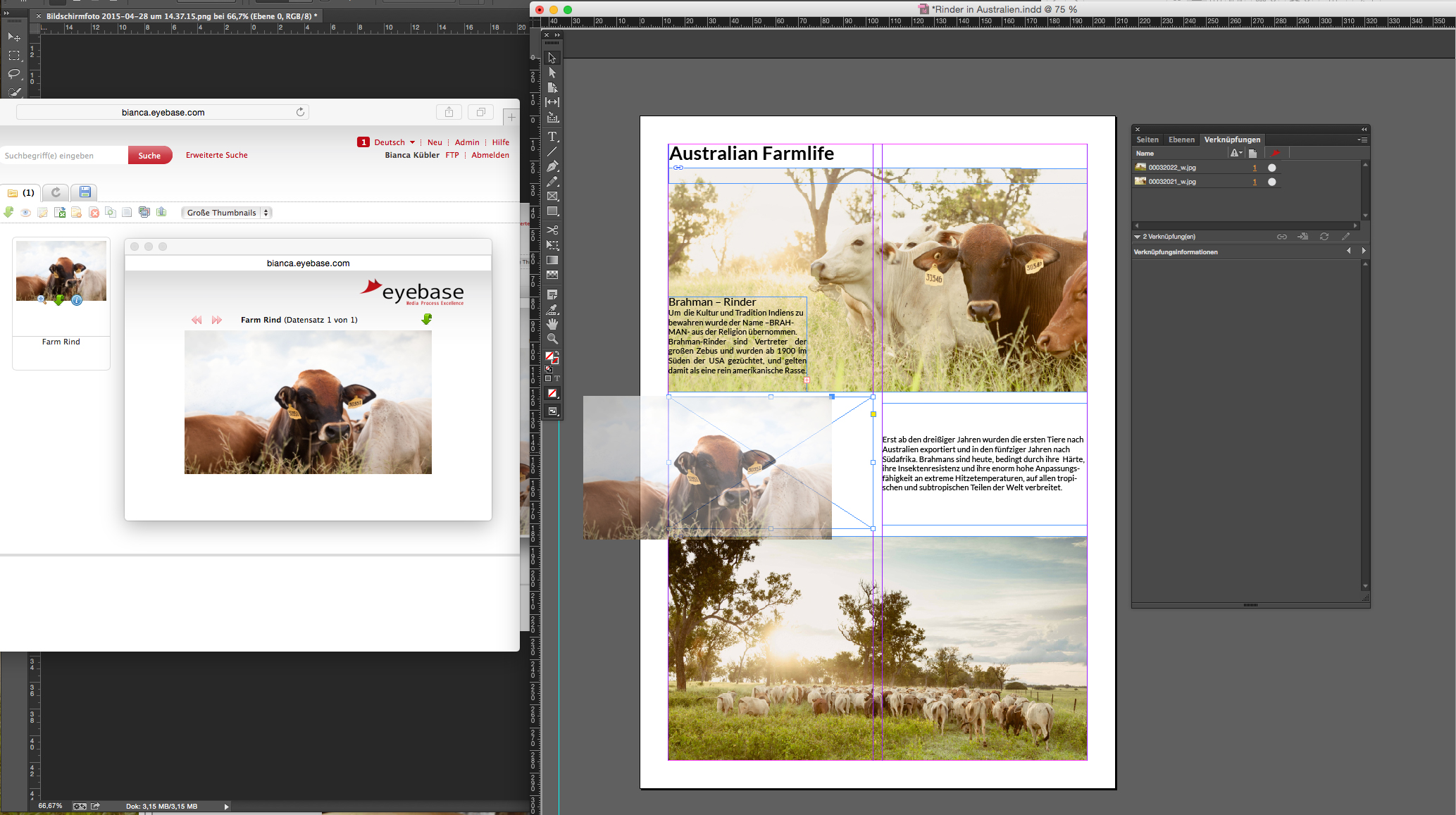The height and width of the screenshot is (815, 1456).
Task: Toggle formatting affects text (T) button
Action: click(557, 378)
